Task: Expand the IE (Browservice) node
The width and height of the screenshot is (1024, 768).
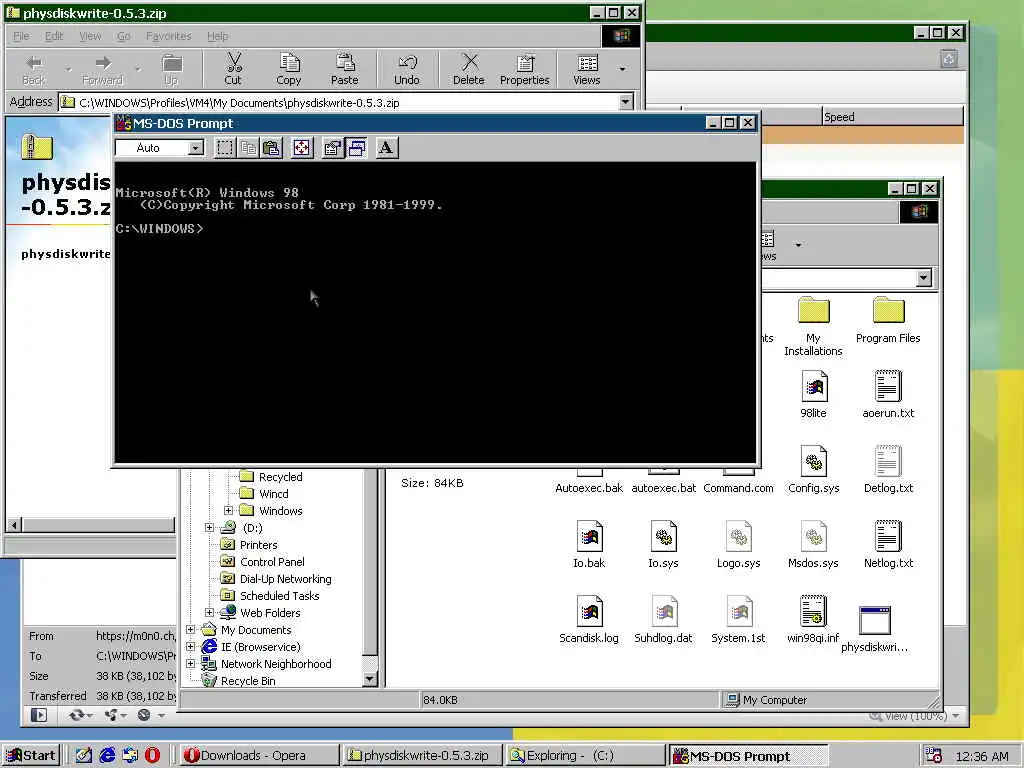Action: (x=190, y=647)
